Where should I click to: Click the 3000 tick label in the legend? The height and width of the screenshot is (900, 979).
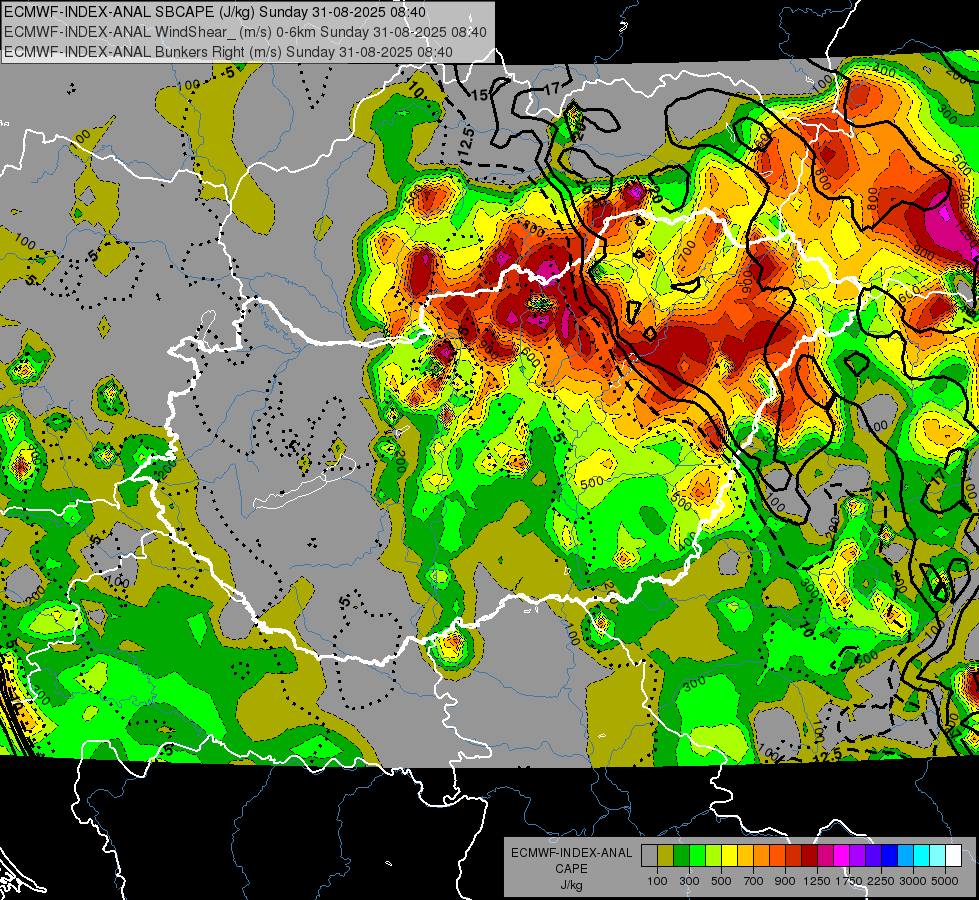(x=913, y=881)
